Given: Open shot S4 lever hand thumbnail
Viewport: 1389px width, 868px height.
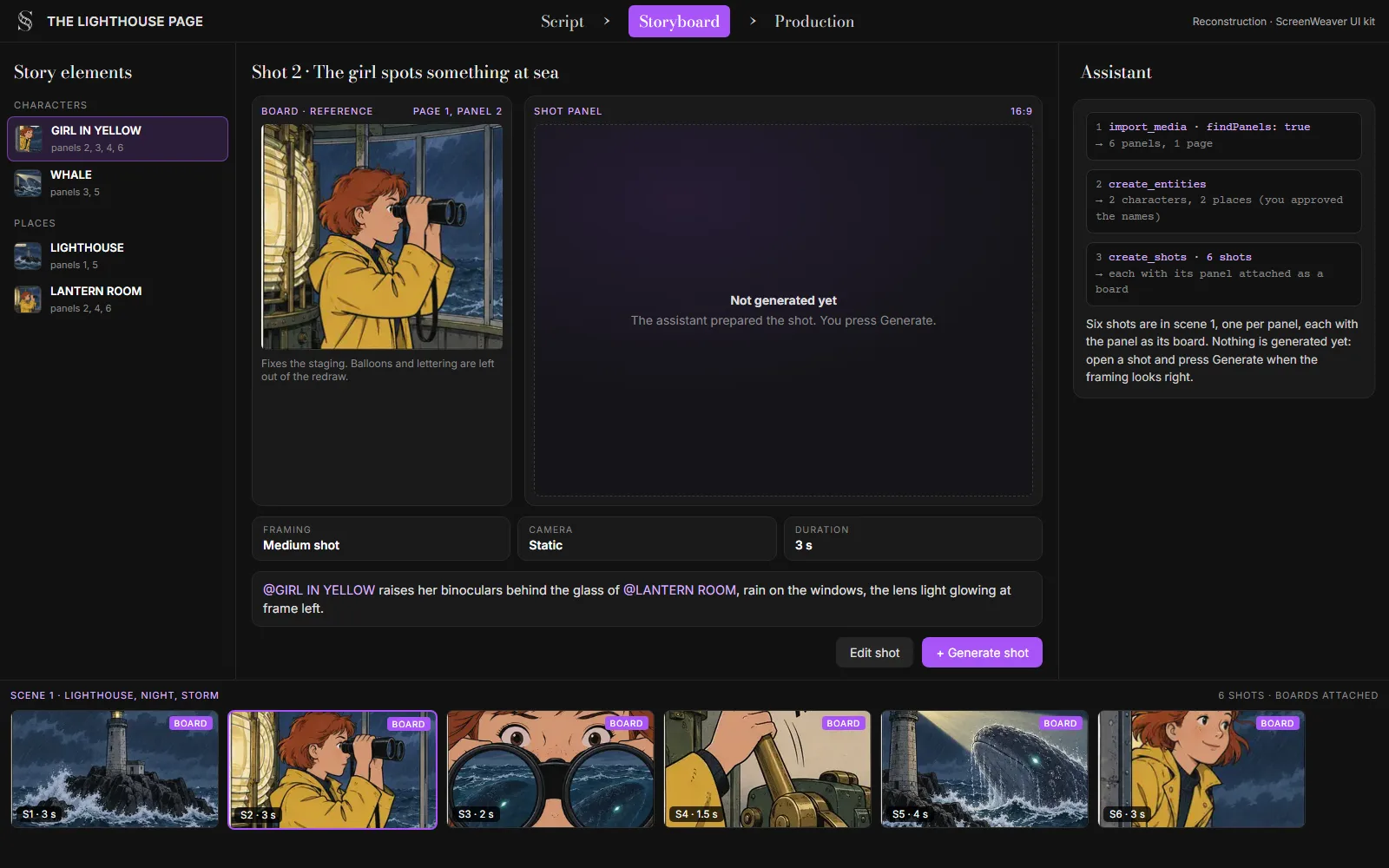Looking at the screenshot, I should (767, 769).
